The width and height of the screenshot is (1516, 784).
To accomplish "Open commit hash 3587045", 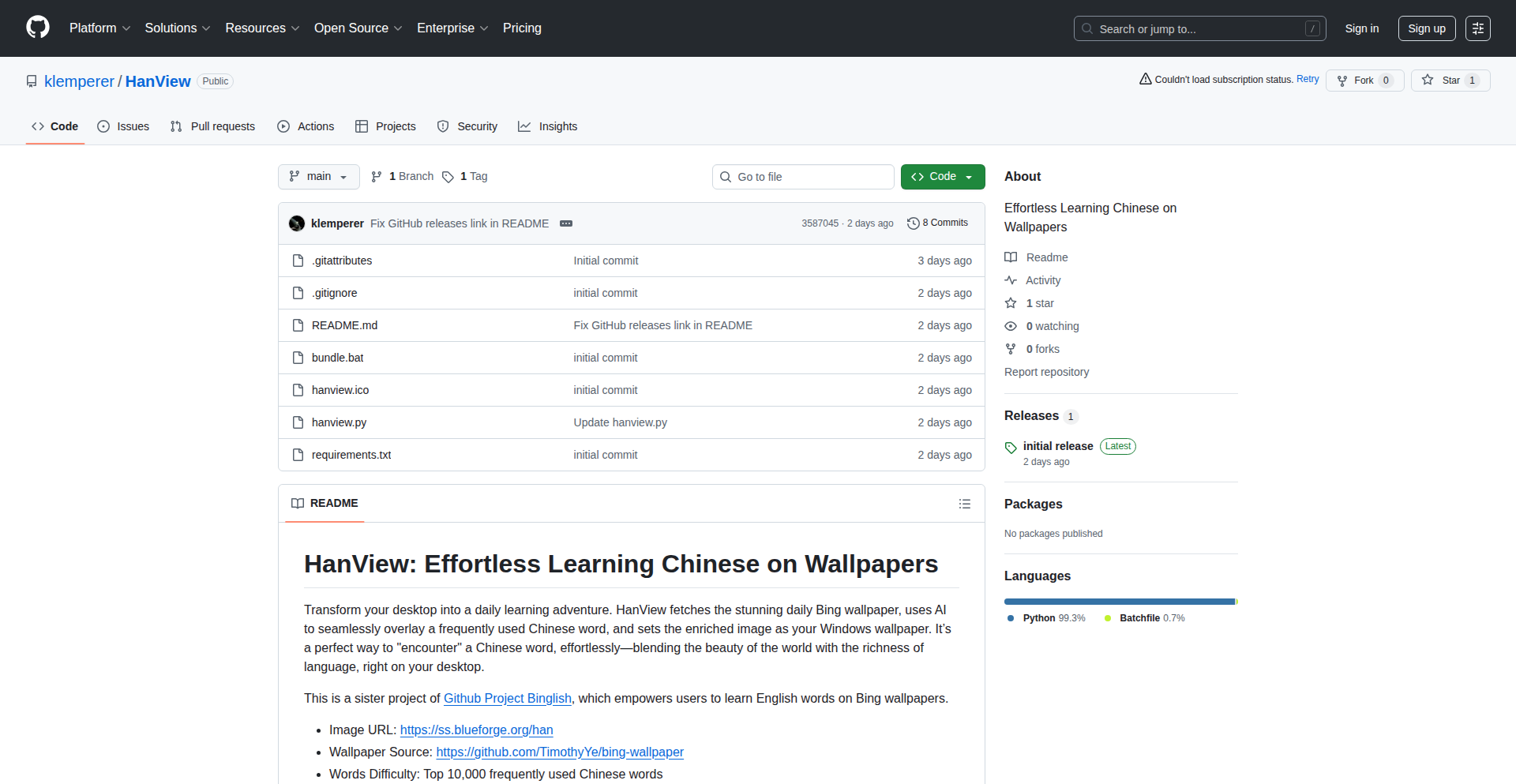I will point(820,223).
